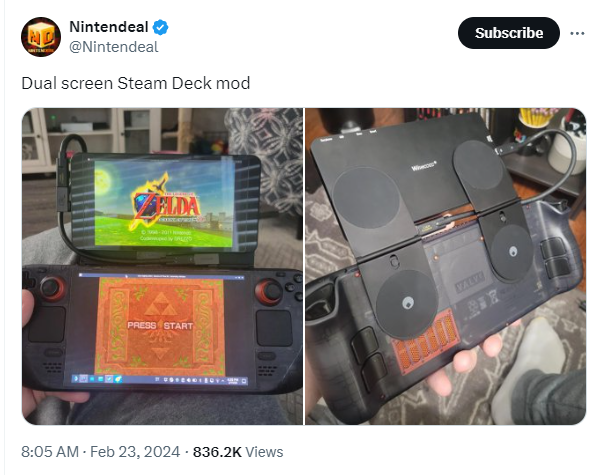This screenshot has height=475, width=600.
Task: Click the Winecord label on the rear panel
Action: 424,166
